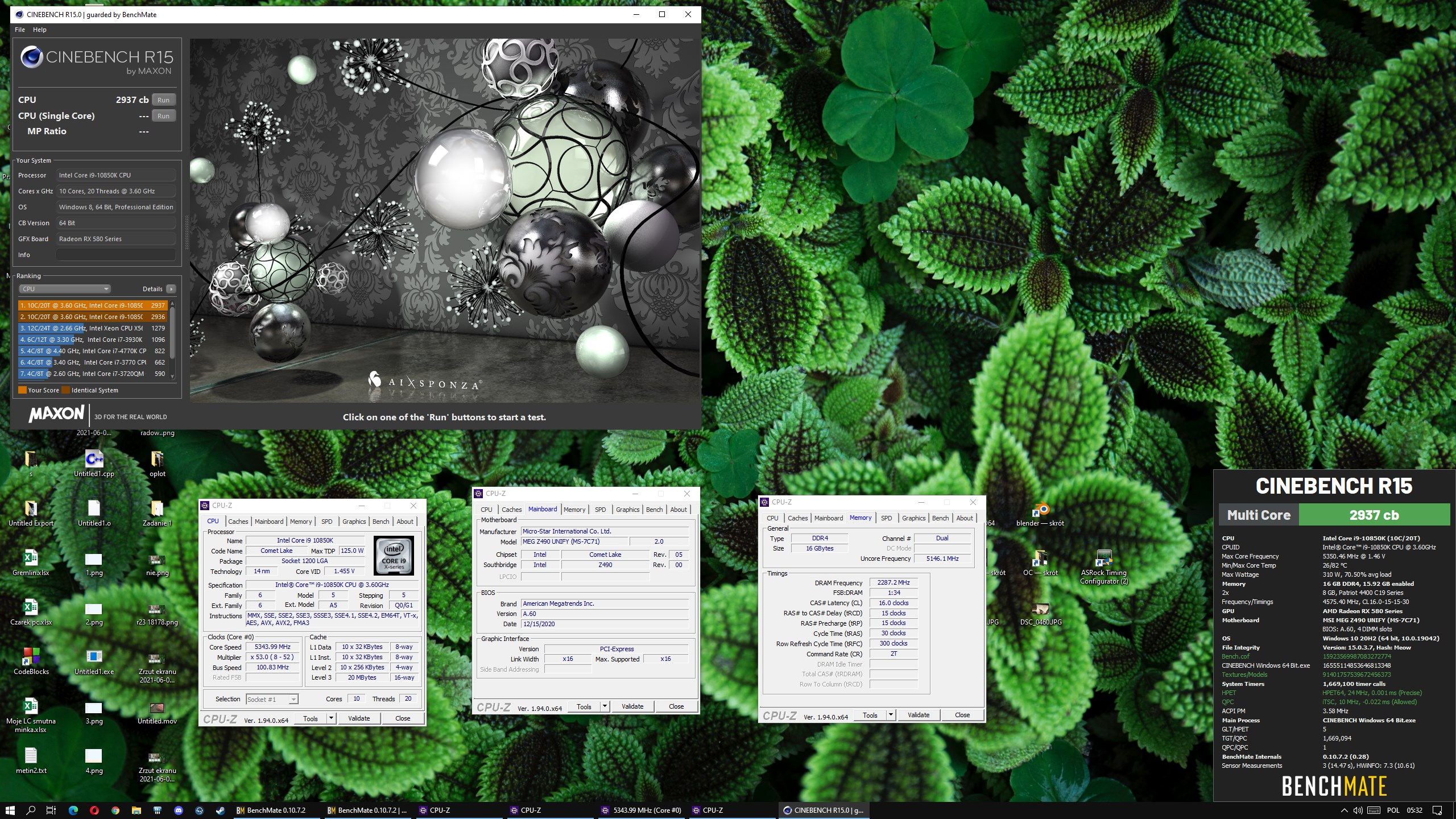This screenshot has height=819, width=1456.
Task: Open Opera browser from taskbar
Action: pyautogui.click(x=94, y=810)
